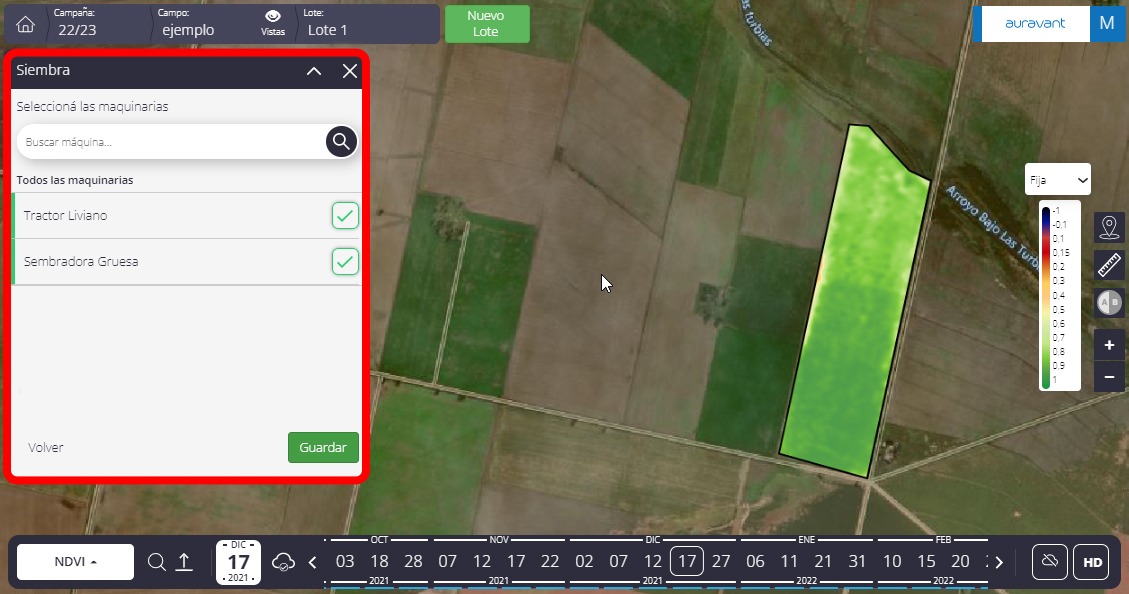This screenshot has height=594, width=1129.
Task: Uncheck the Sembradora Gruesa checkbox
Action: (345, 261)
